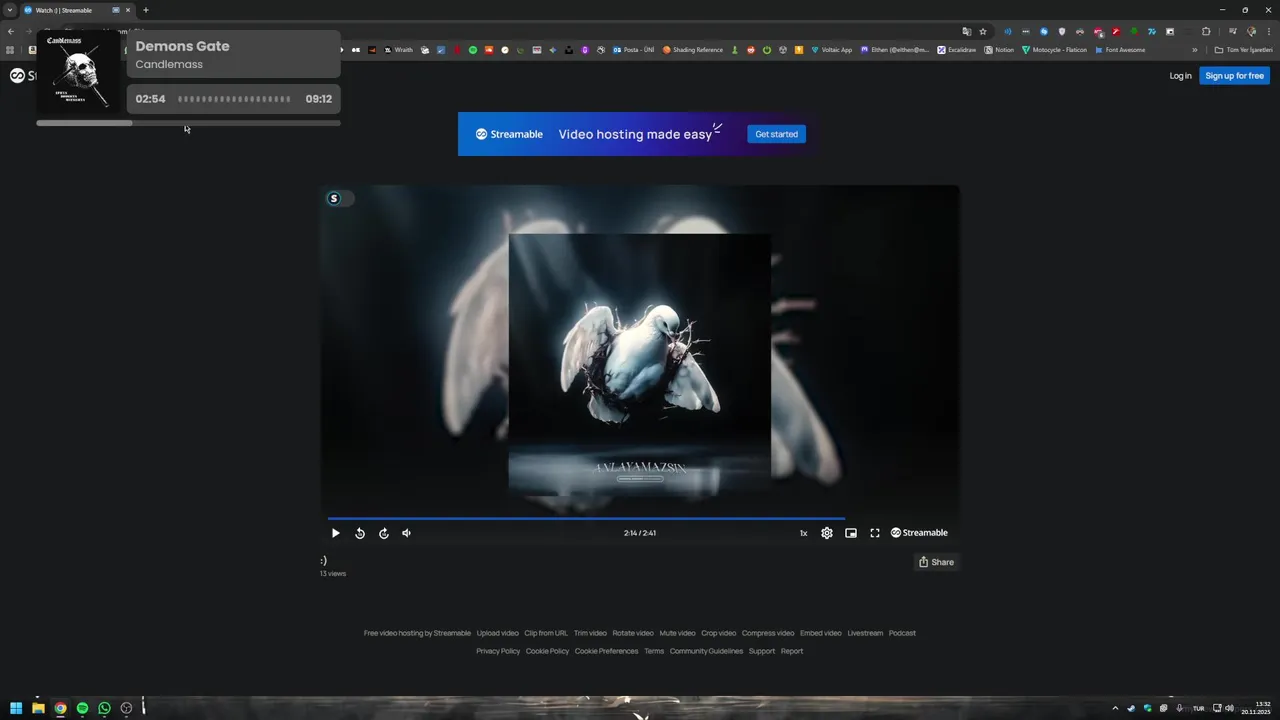Screen dimensions: 1280x720
Task: Open the Log in link
Action: 1181,76
